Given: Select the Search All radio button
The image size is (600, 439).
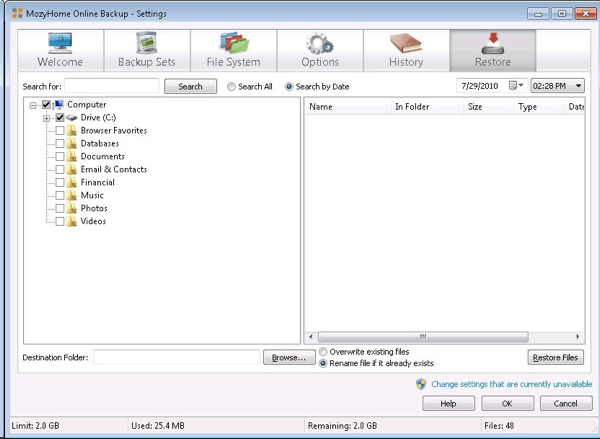Looking at the screenshot, I should (232, 87).
